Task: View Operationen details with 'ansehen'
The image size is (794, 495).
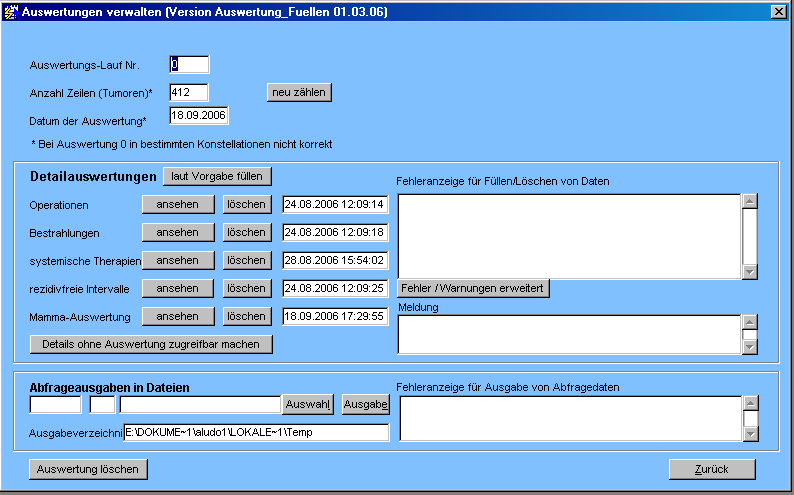Action: tap(178, 204)
